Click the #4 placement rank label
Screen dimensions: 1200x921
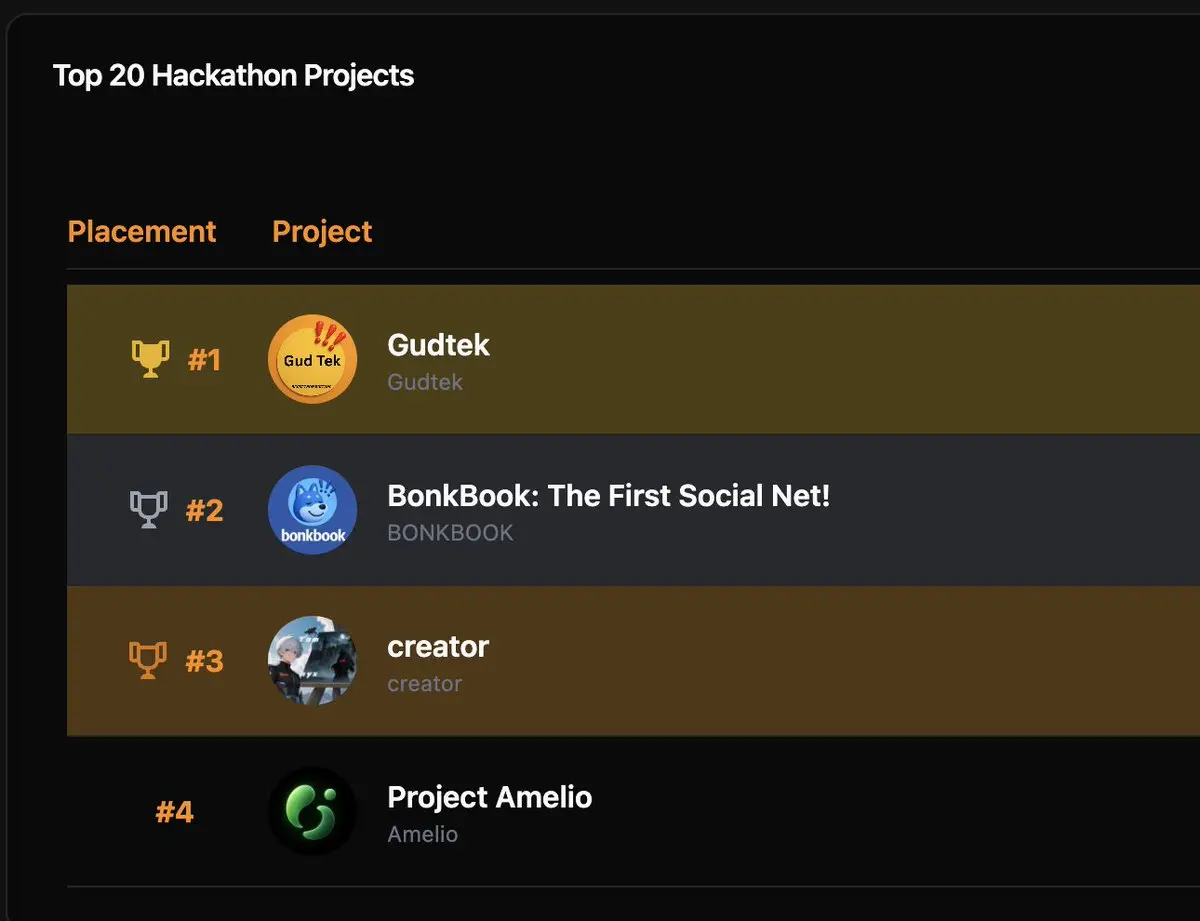tap(175, 812)
